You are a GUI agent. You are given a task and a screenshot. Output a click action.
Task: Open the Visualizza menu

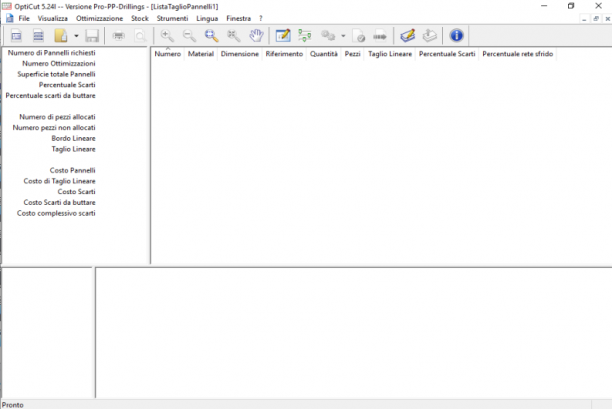[x=53, y=18]
